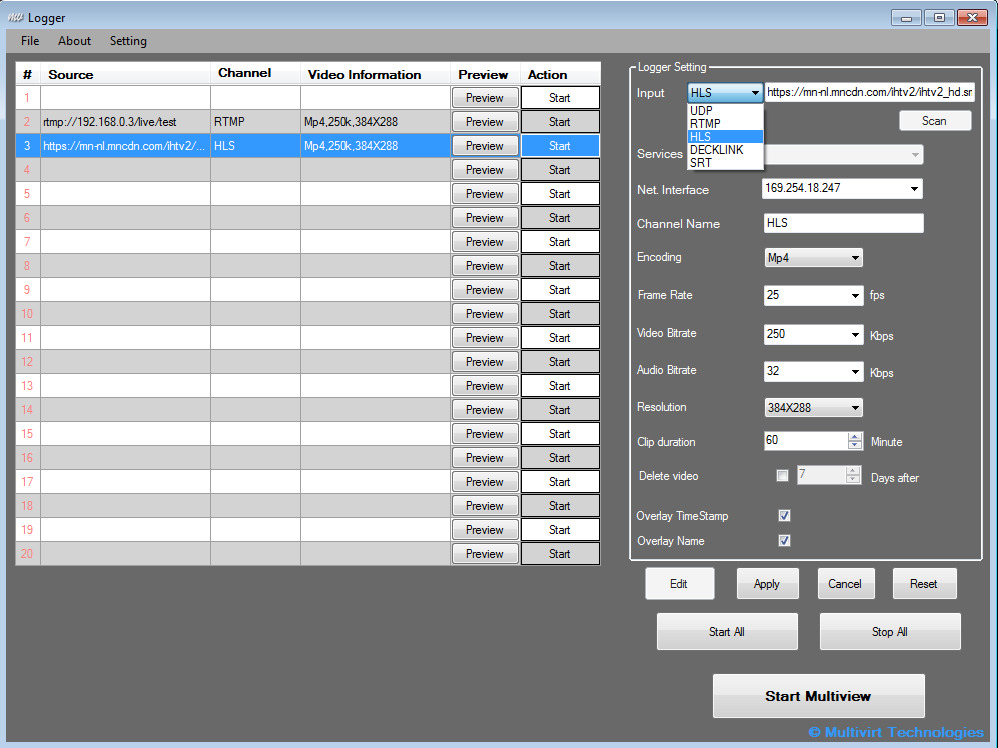
Task: Open the Net. Interface dropdown
Action: [914, 188]
